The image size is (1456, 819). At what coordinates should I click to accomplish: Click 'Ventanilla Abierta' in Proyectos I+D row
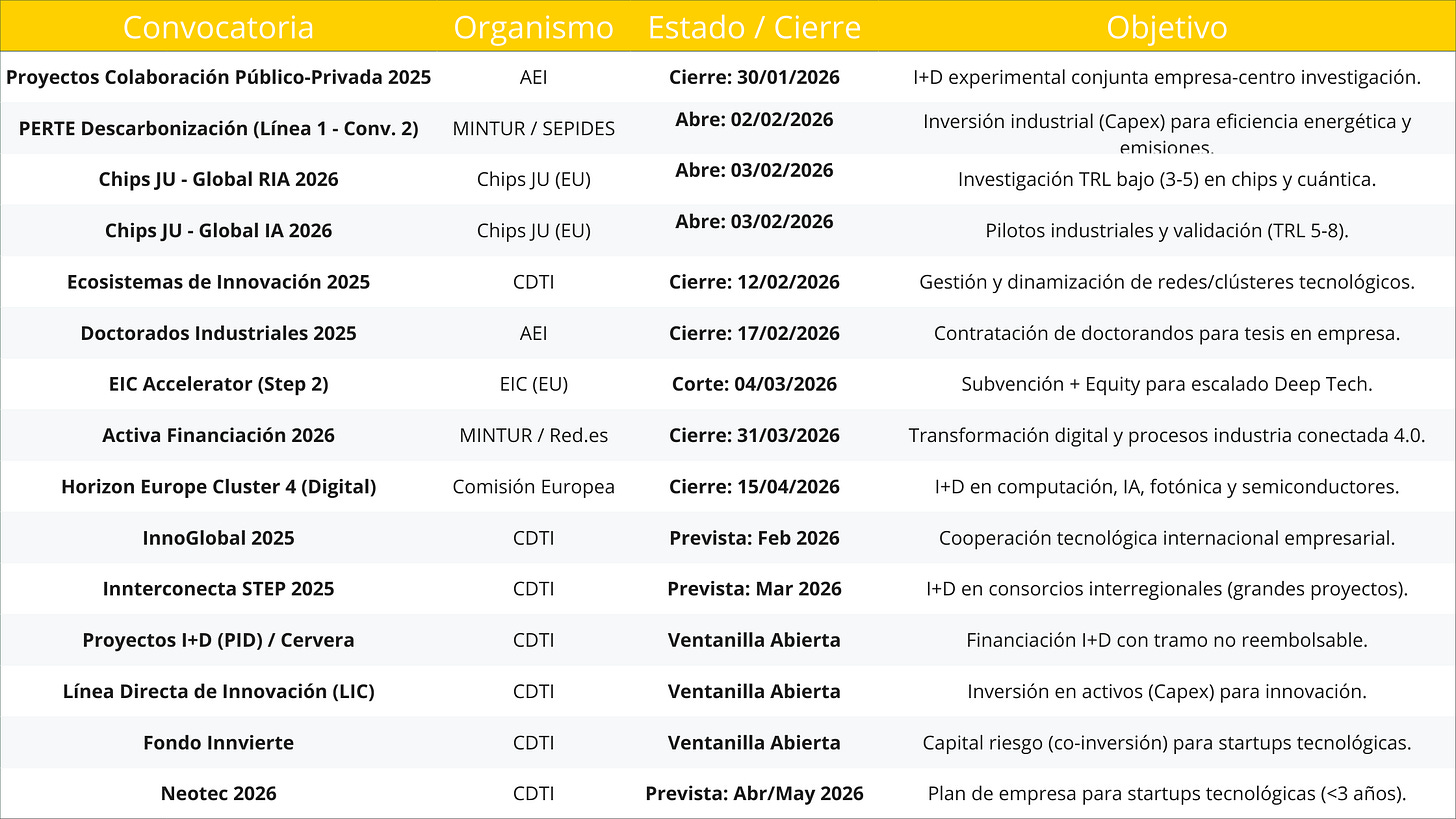(x=754, y=641)
